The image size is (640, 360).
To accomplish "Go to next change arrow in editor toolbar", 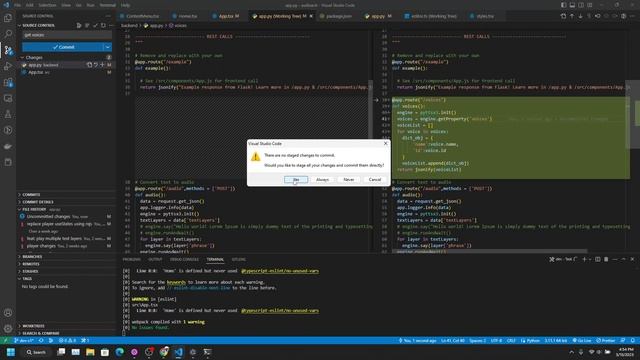I will (580, 16).
